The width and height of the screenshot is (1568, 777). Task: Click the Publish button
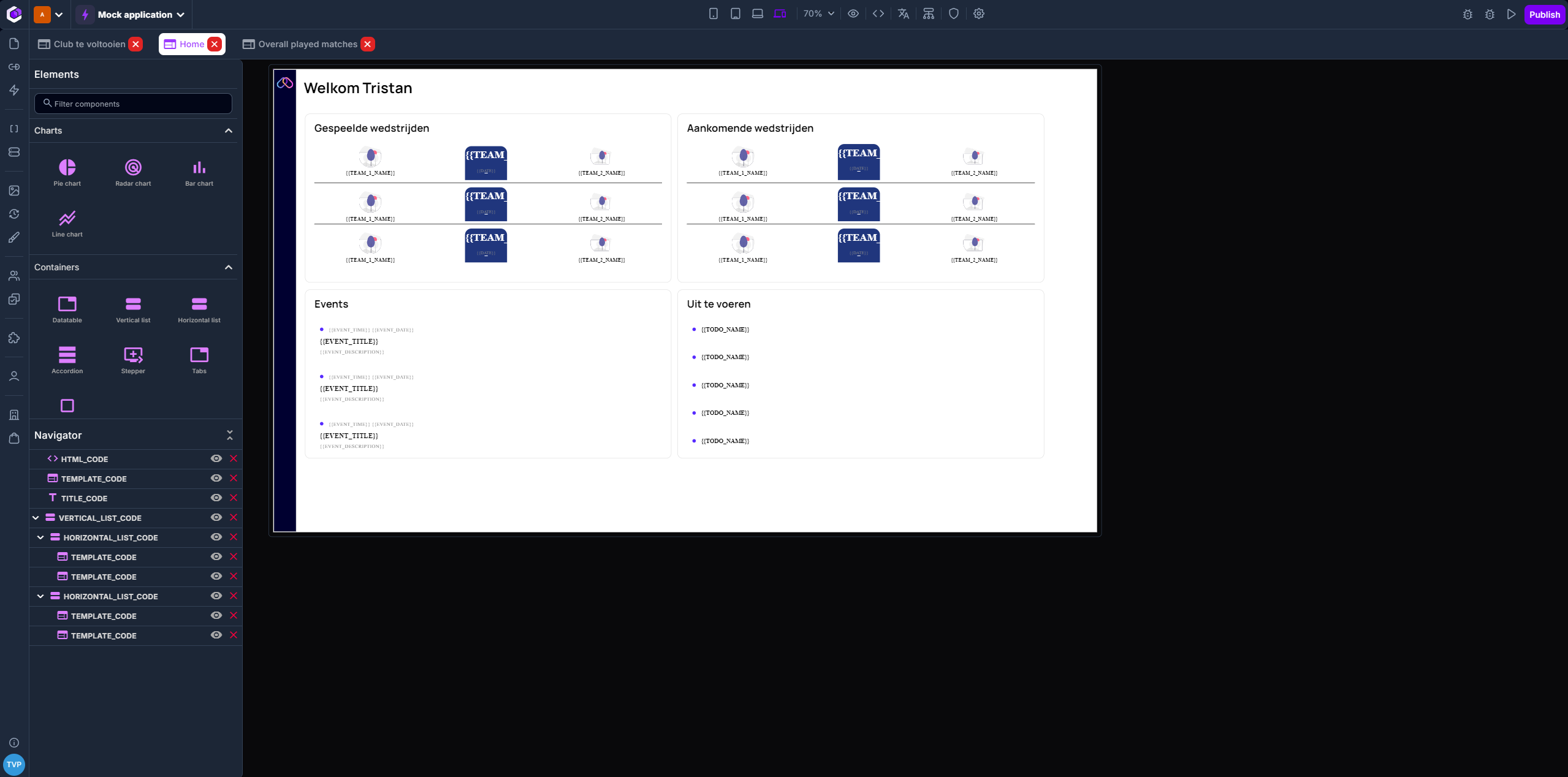pyautogui.click(x=1543, y=15)
